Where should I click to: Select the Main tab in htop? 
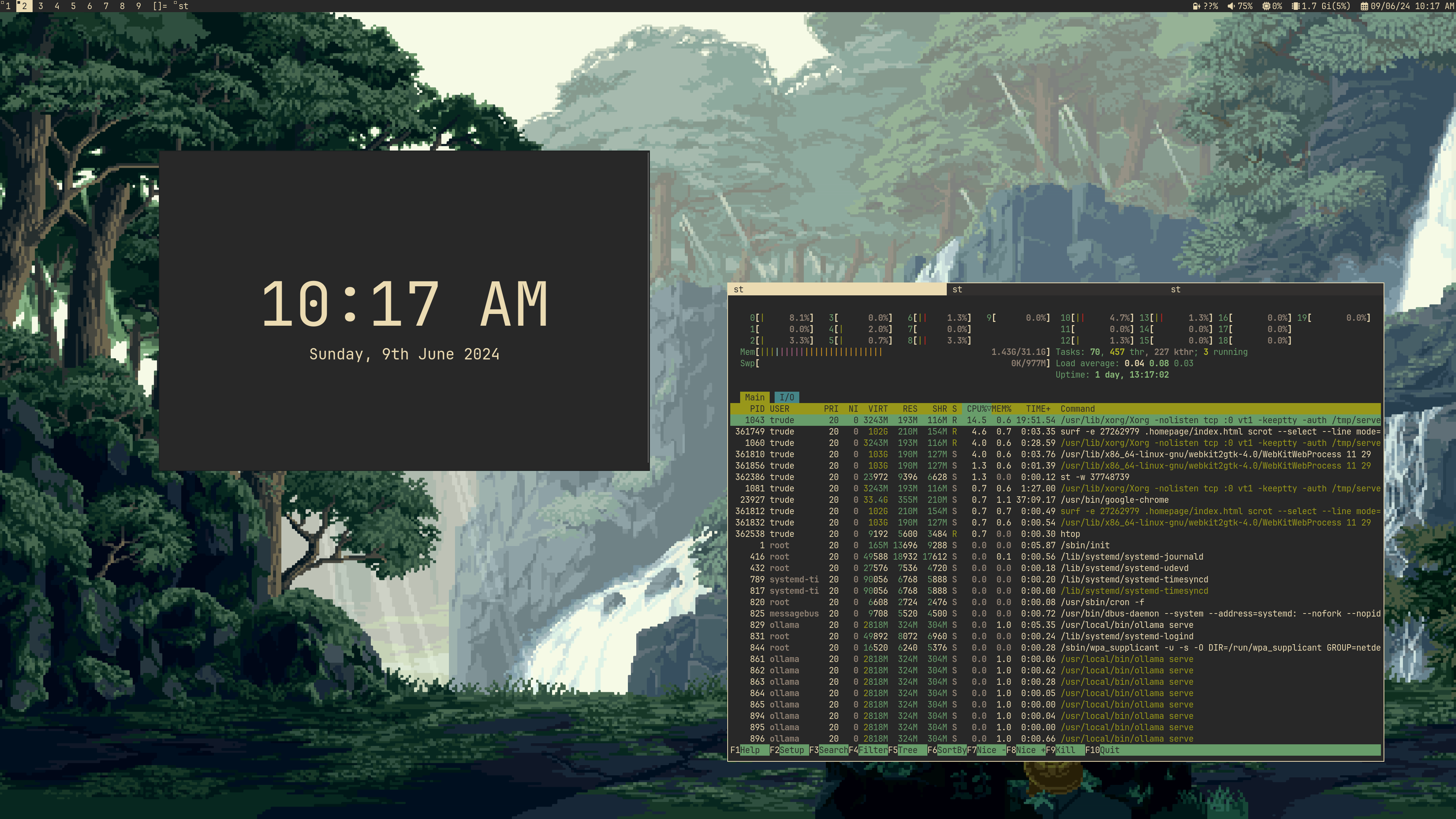755,397
